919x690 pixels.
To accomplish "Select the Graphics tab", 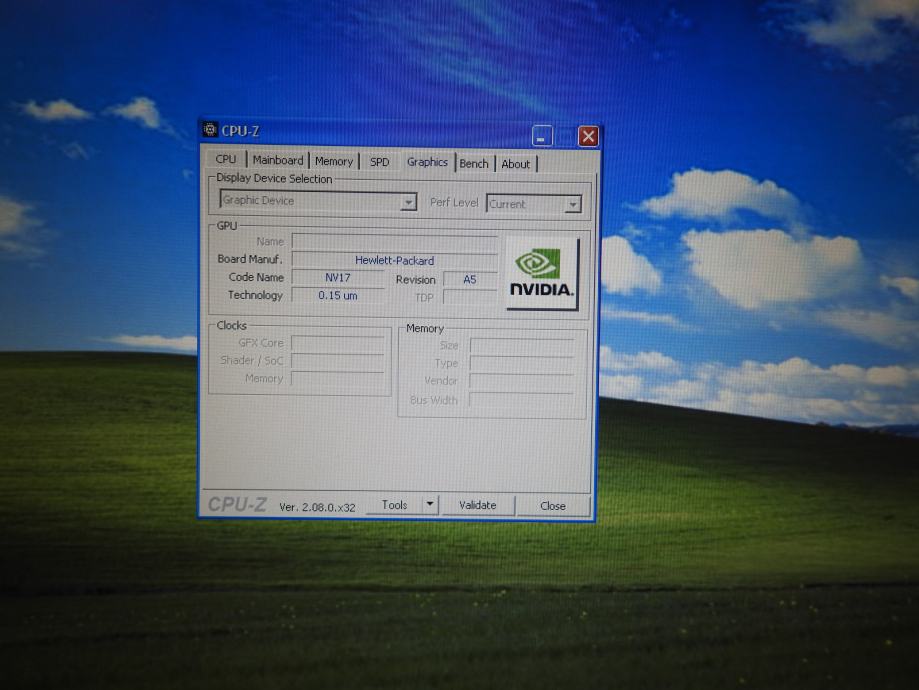I will coord(427,162).
